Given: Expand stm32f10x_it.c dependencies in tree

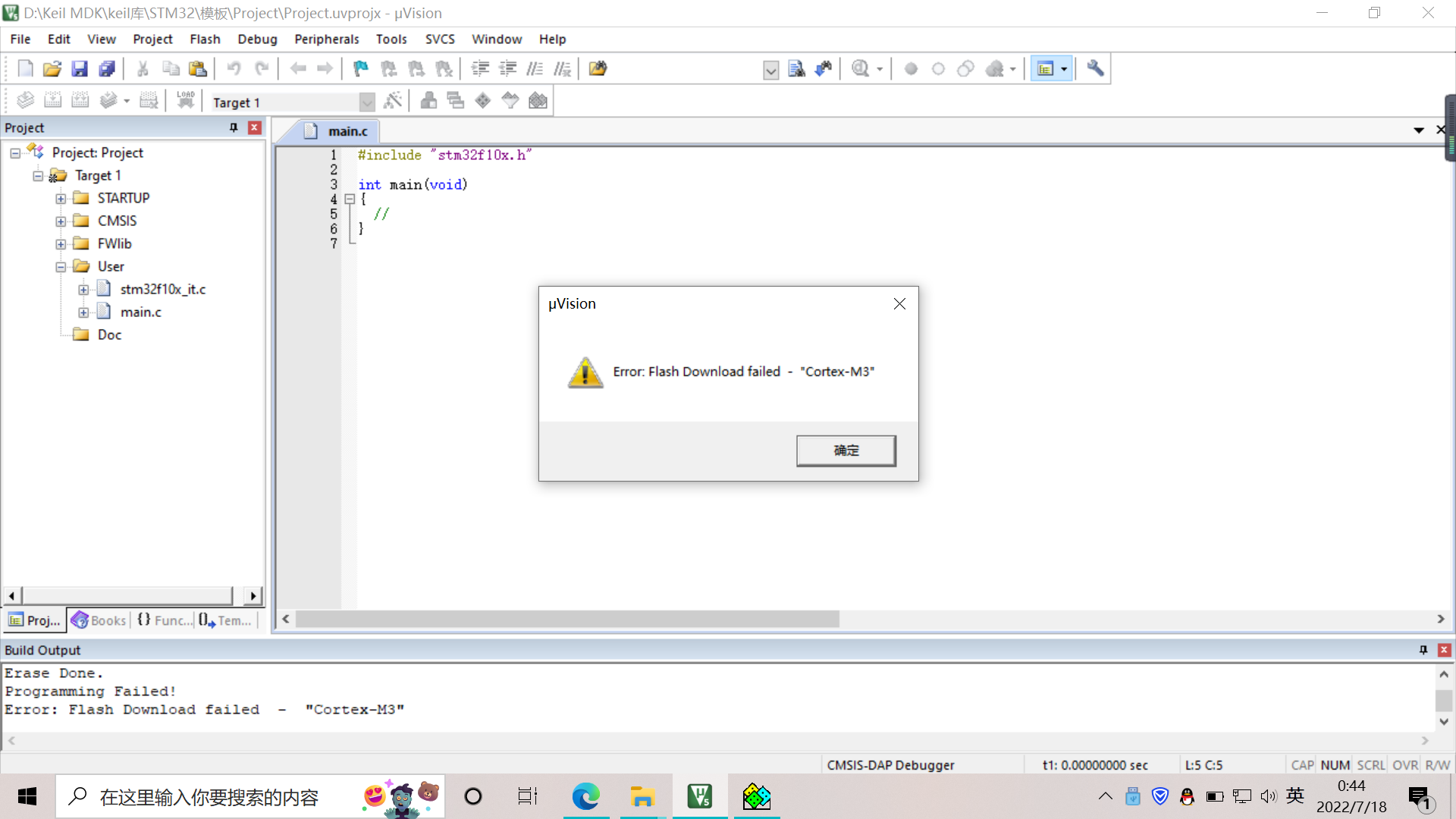Looking at the screenshot, I should [x=83, y=290].
